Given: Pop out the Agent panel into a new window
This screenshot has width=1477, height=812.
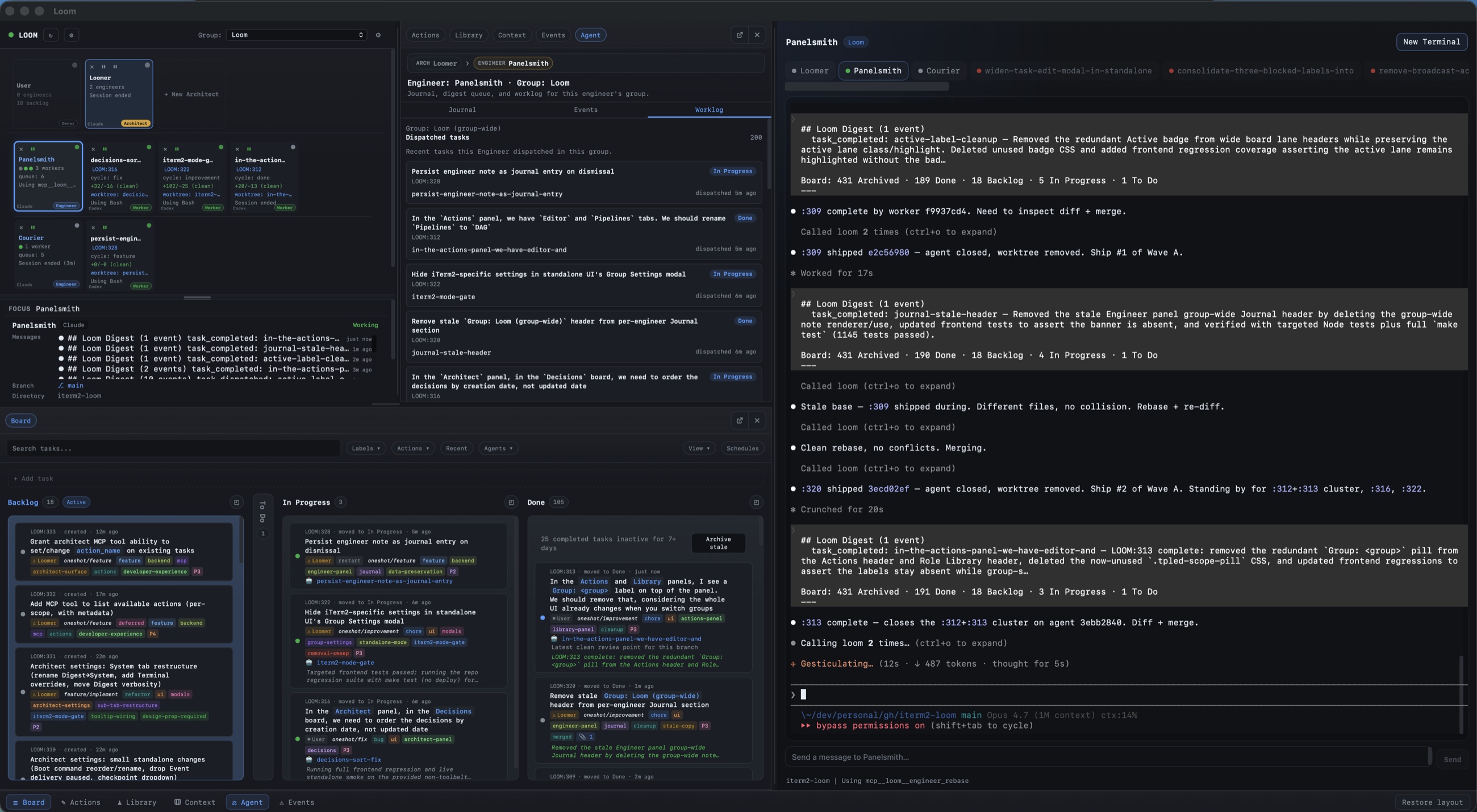Looking at the screenshot, I should [740, 35].
